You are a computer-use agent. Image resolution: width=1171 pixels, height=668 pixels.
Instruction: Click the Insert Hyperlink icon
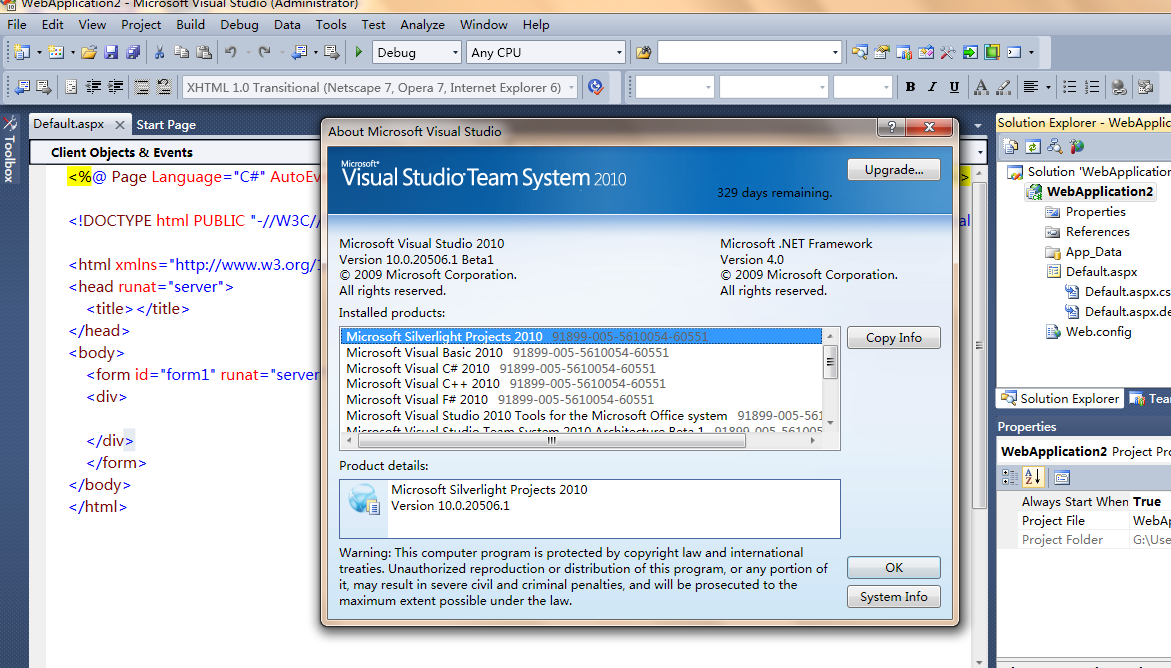(x=1119, y=87)
